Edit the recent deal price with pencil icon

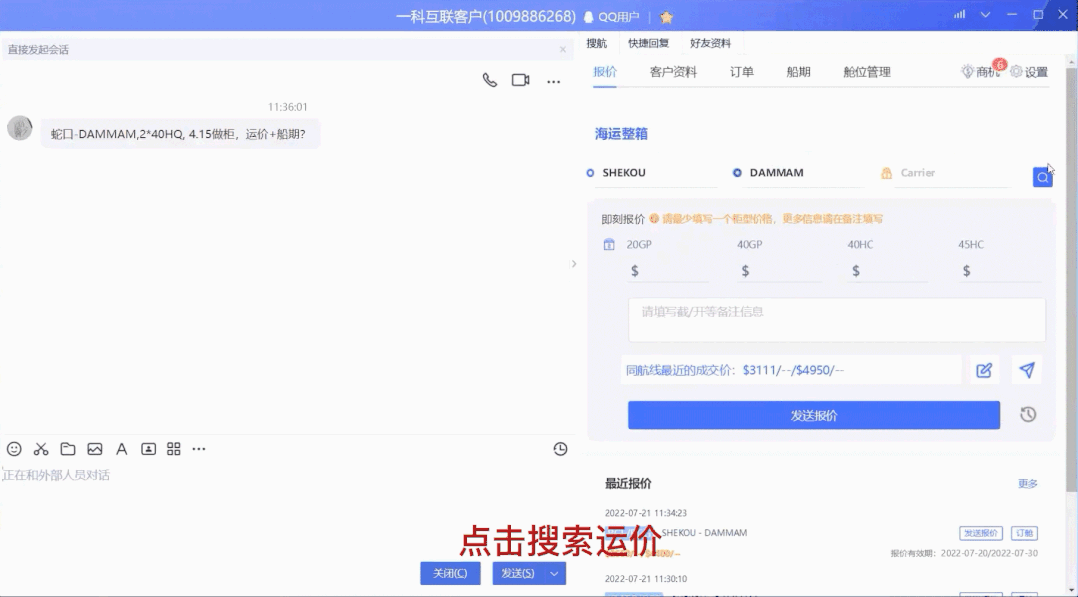click(984, 369)
